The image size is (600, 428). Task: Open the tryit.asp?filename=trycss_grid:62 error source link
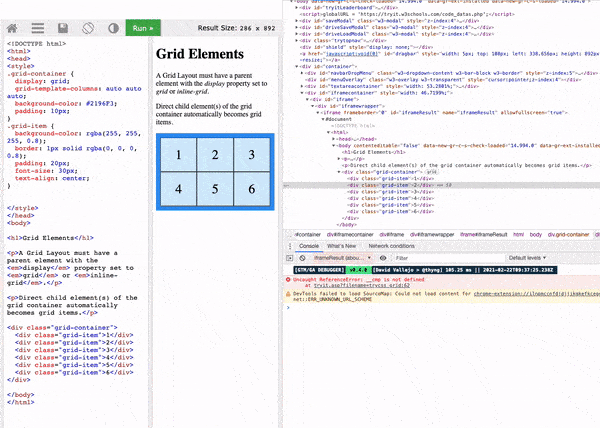(x=362, y=285)
